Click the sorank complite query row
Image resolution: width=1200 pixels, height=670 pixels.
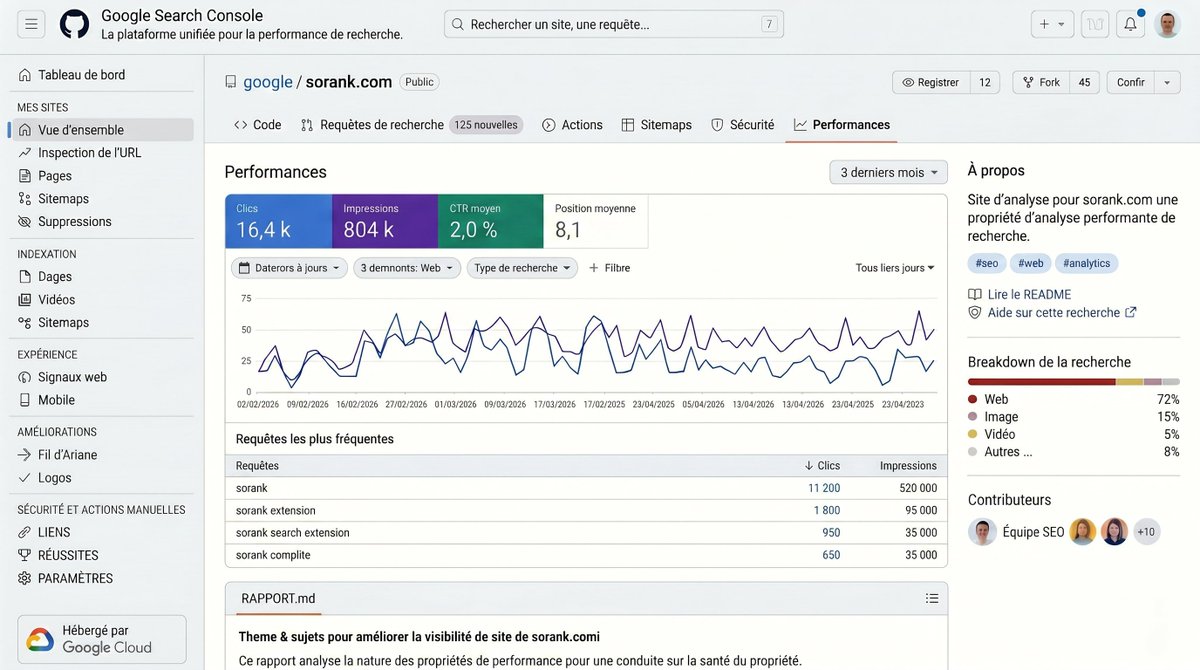[x=586, y=555]
